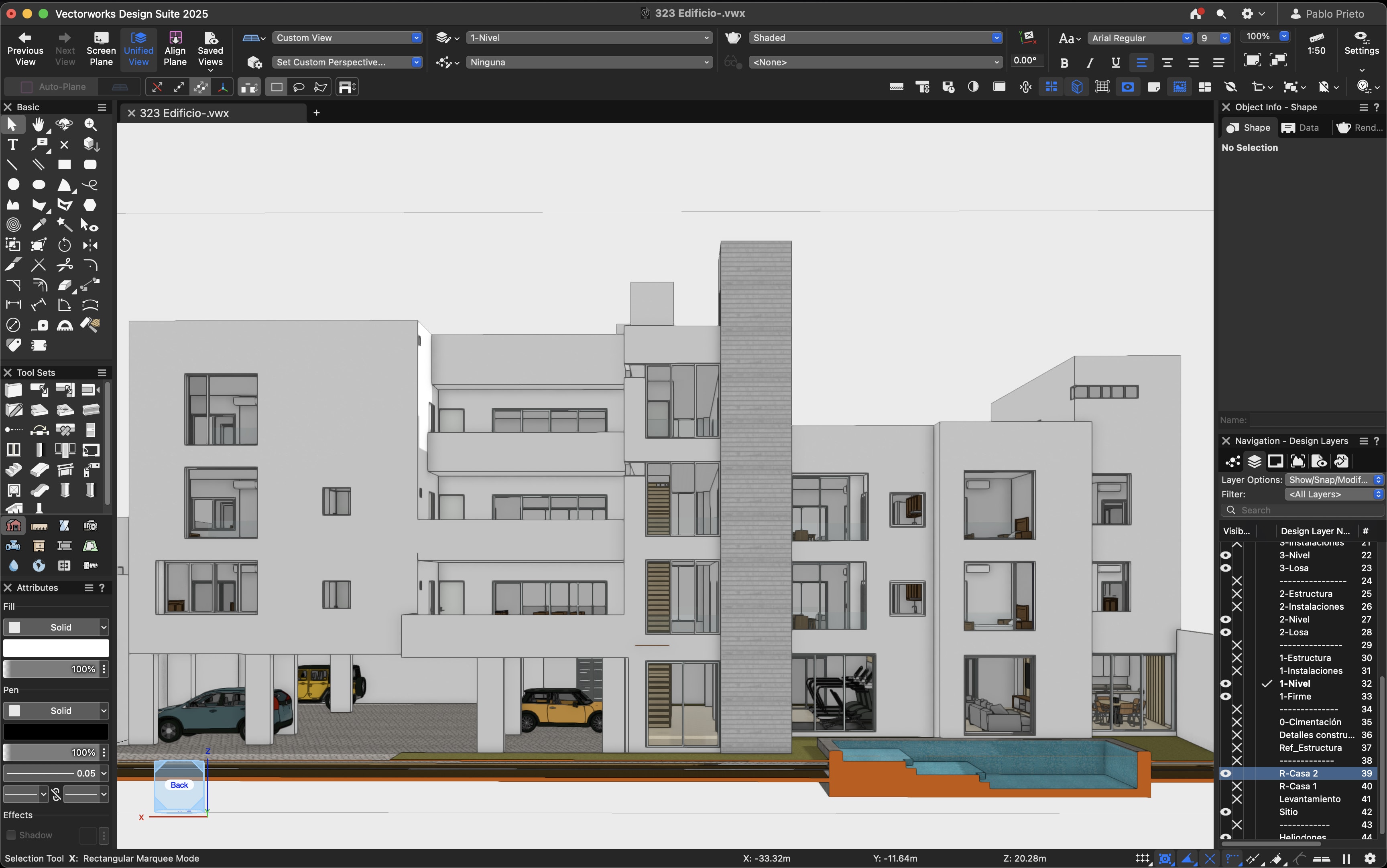This screenshot has height=868, width=1387.
Task: Click the black pen color swatch
Action: (x=56, y=731)
